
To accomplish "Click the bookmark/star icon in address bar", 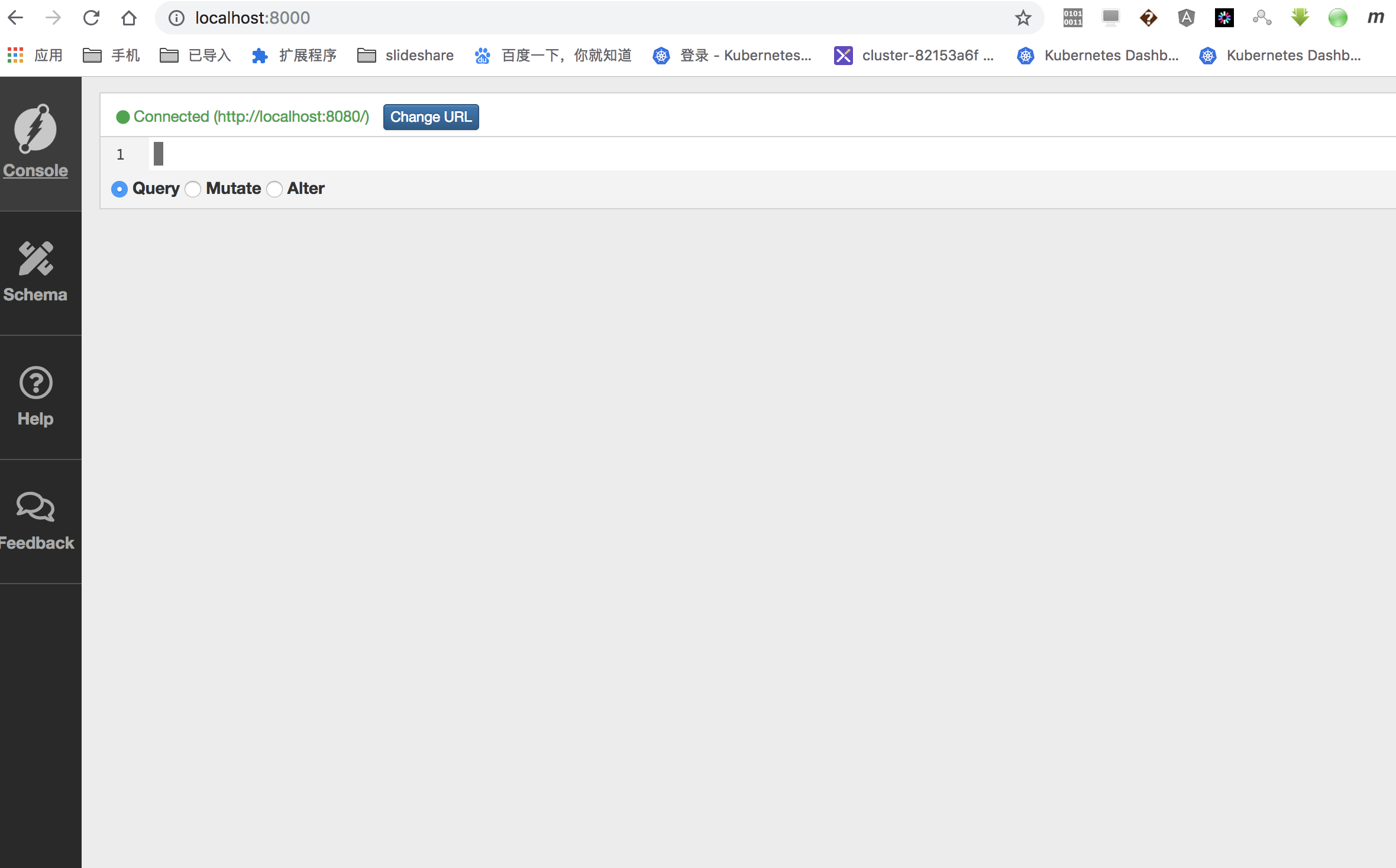I will coord(1023,17).
